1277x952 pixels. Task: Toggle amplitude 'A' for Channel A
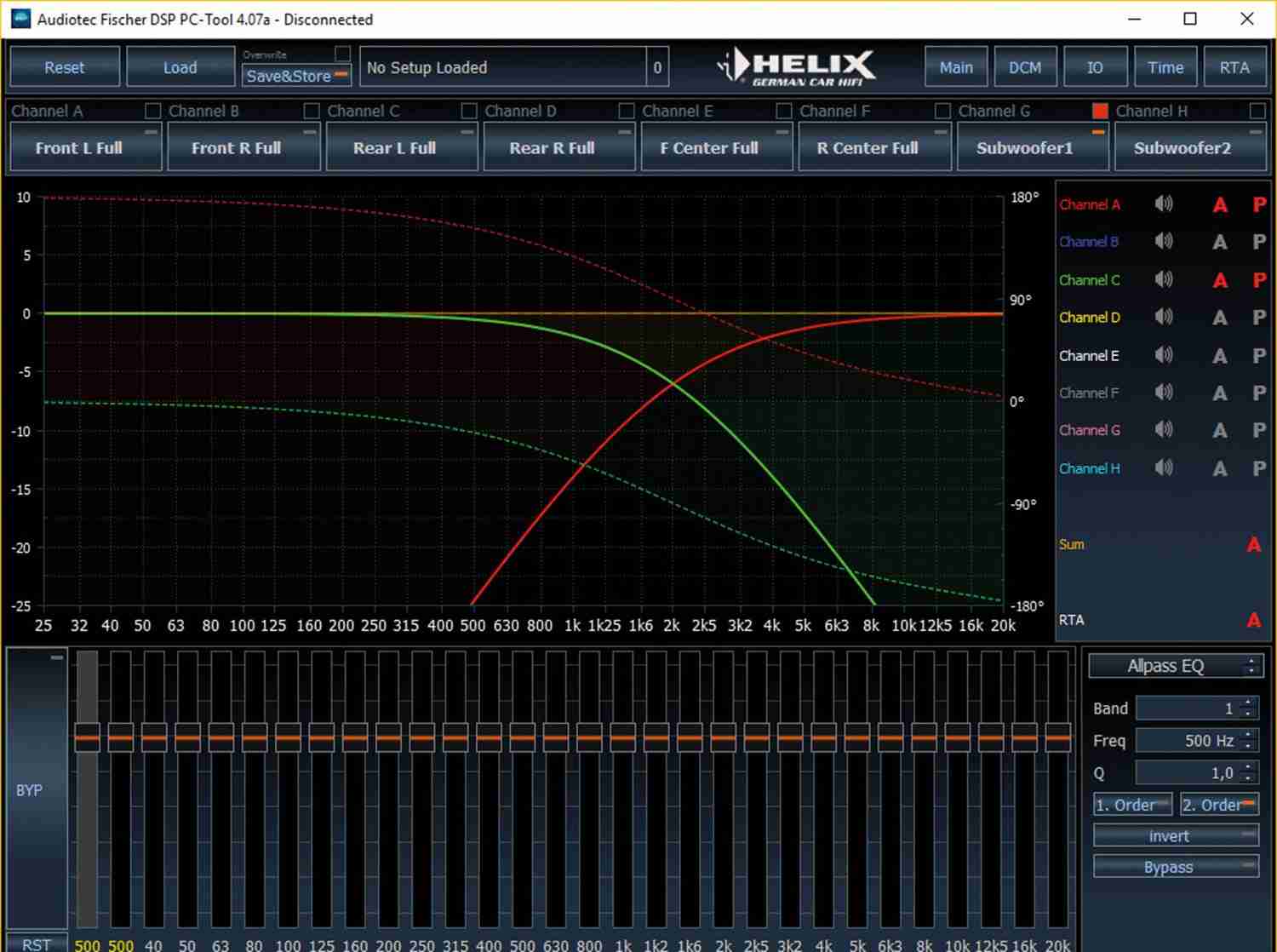point(1220,205)
